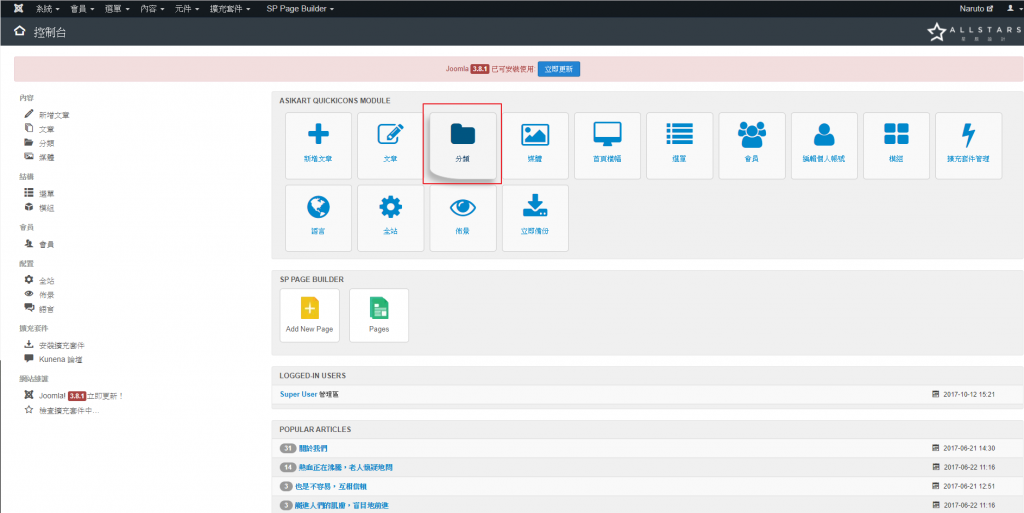The height and width of the screenshot is (513, 1024).
Task: Open the 新增文章 plus quick icon
Action: point(318,145)
